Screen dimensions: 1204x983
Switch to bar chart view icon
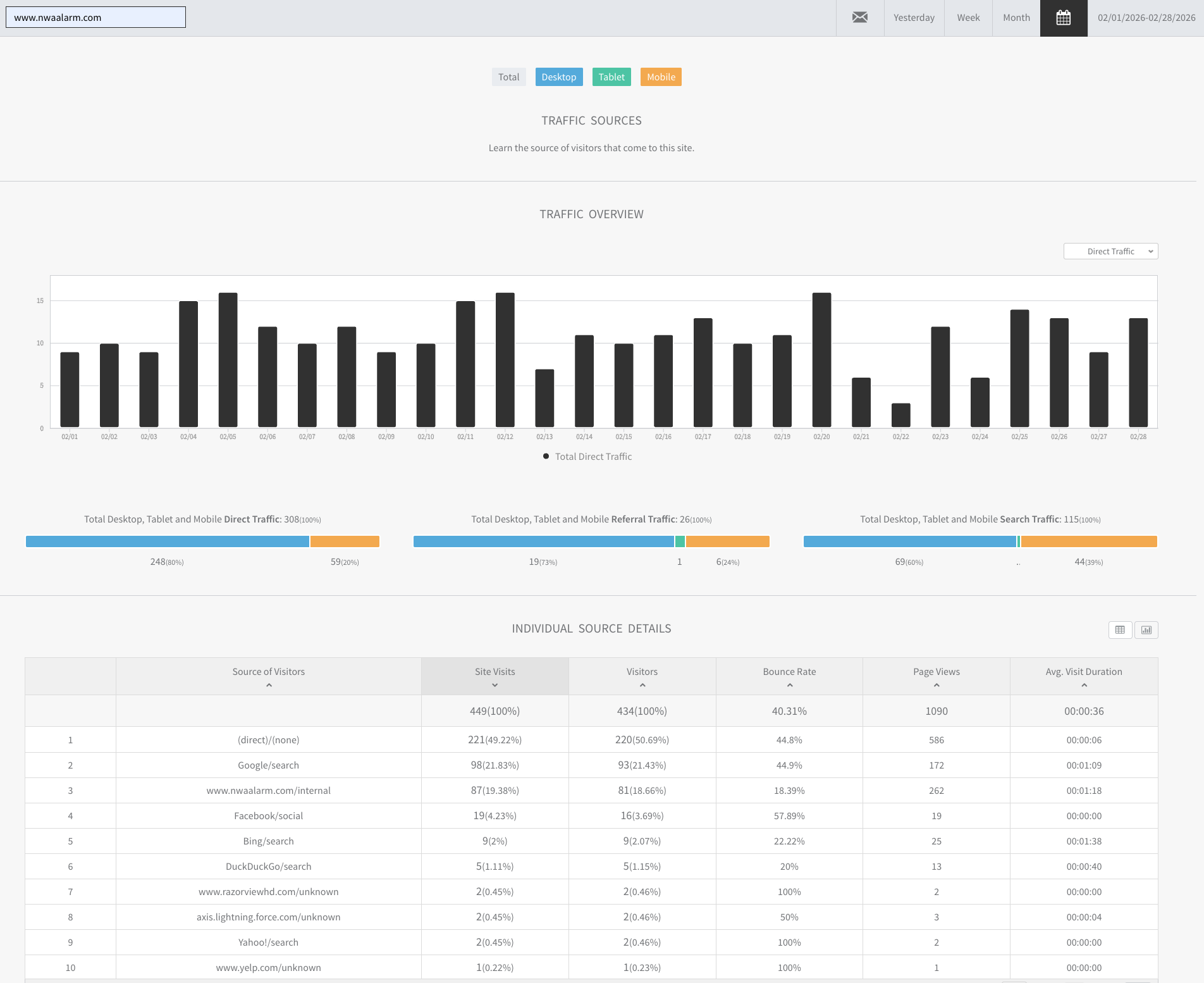coord(1146,629)
